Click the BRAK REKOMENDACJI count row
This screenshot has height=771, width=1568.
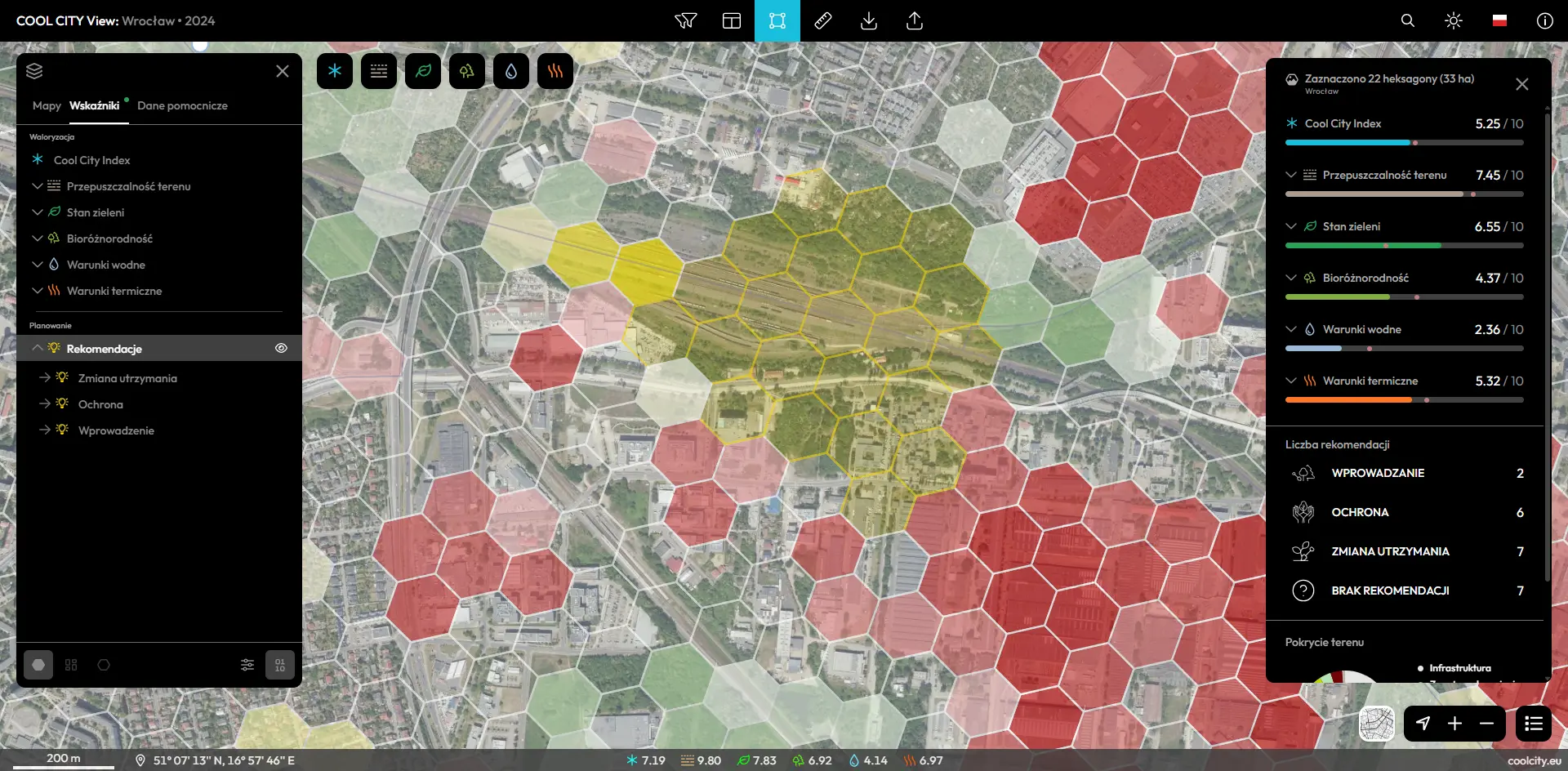pyautogui.click(x=1405, y=591)
